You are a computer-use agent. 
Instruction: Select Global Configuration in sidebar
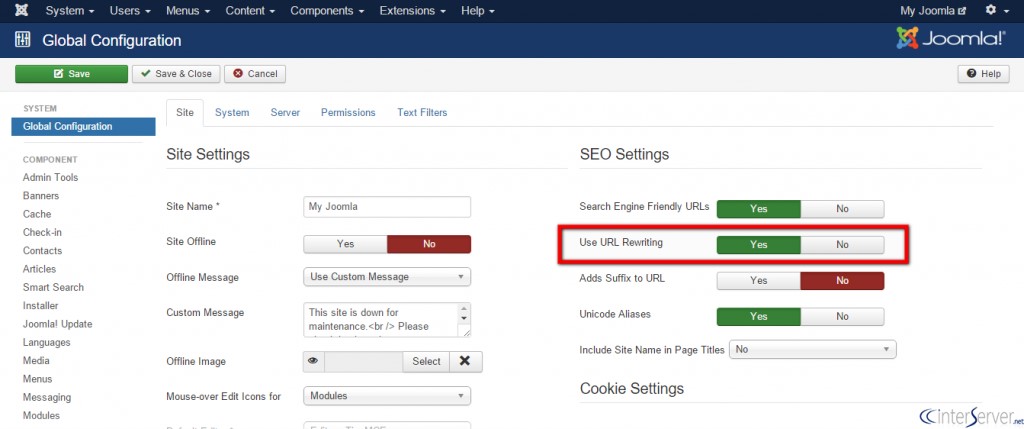click(84, 127)
